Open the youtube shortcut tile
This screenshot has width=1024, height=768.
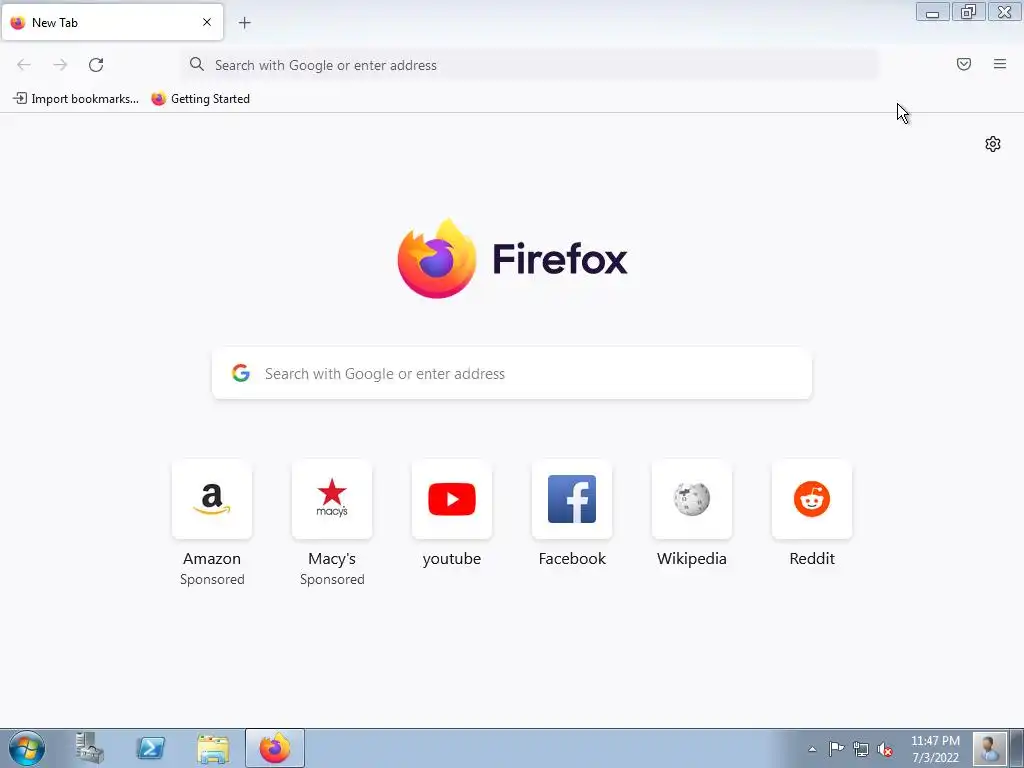coord(452,500)
